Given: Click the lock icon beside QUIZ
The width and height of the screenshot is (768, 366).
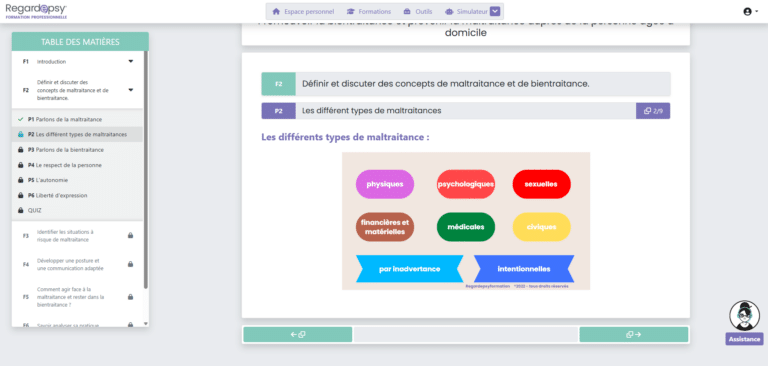Looking at the screenshot, I should tap(20, 210).
